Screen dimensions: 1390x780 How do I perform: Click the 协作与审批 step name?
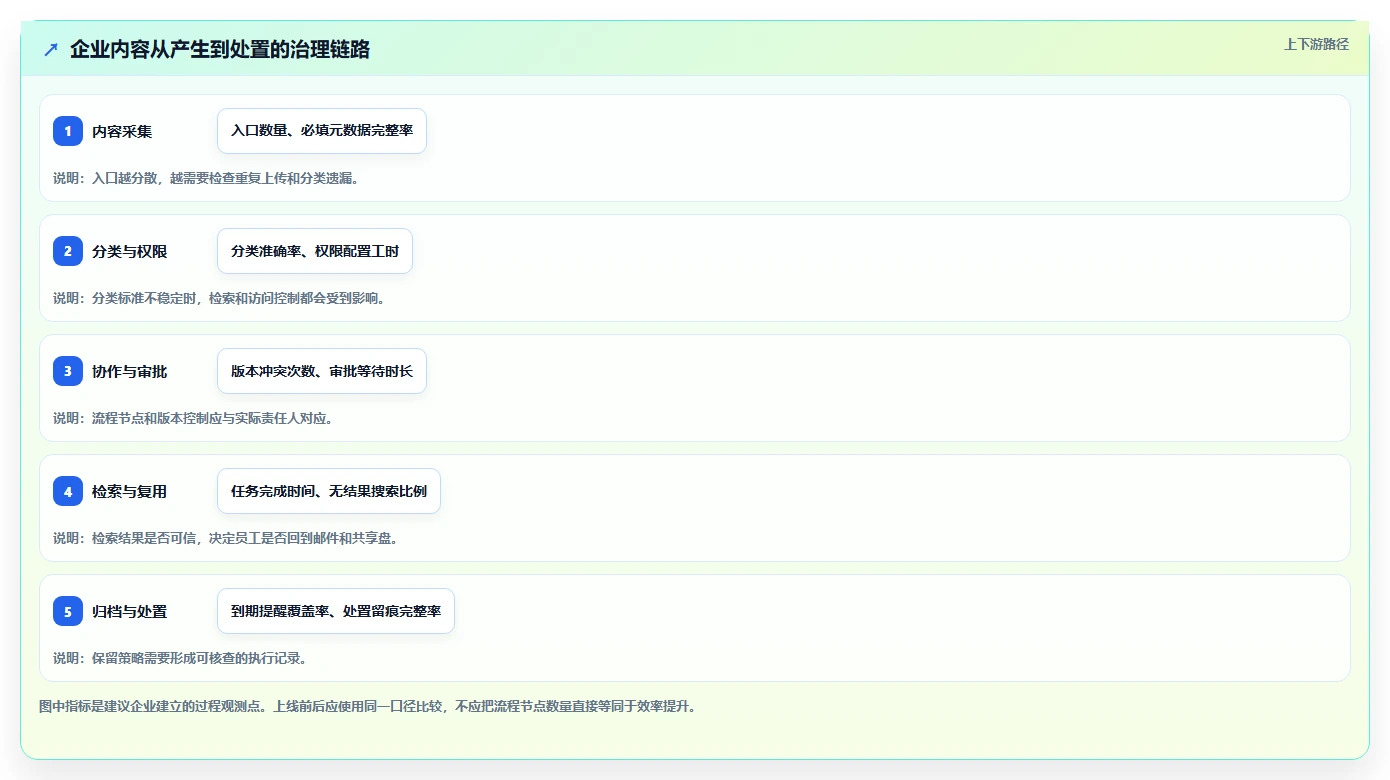[x=130, y=371]
